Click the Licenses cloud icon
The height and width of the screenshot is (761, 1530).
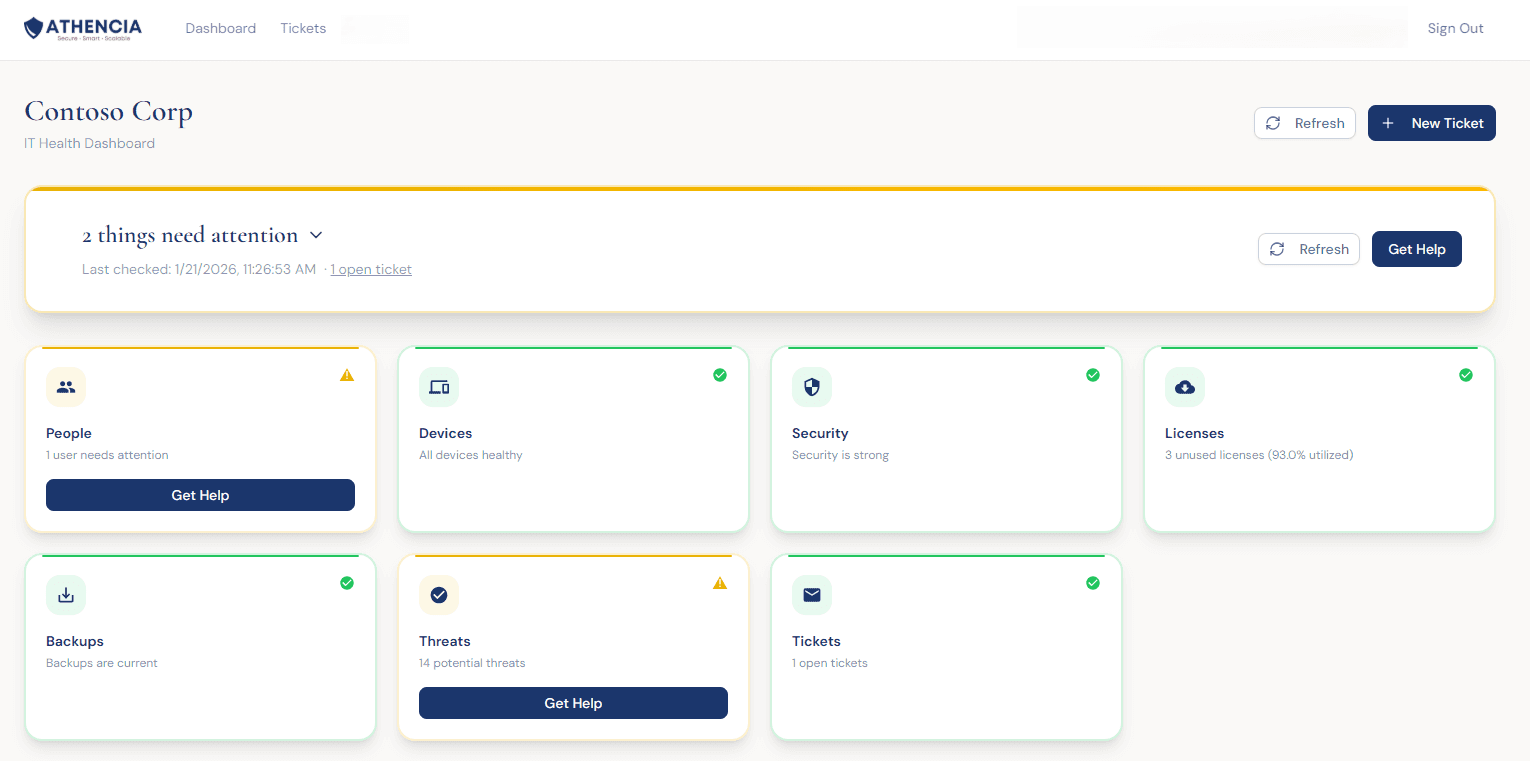(1185, 387)
